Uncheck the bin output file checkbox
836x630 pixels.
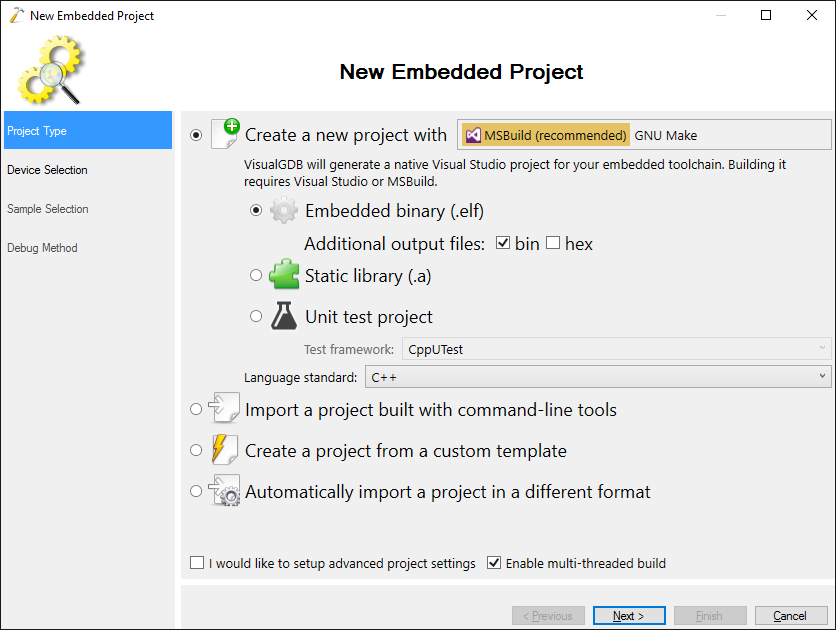503,243
